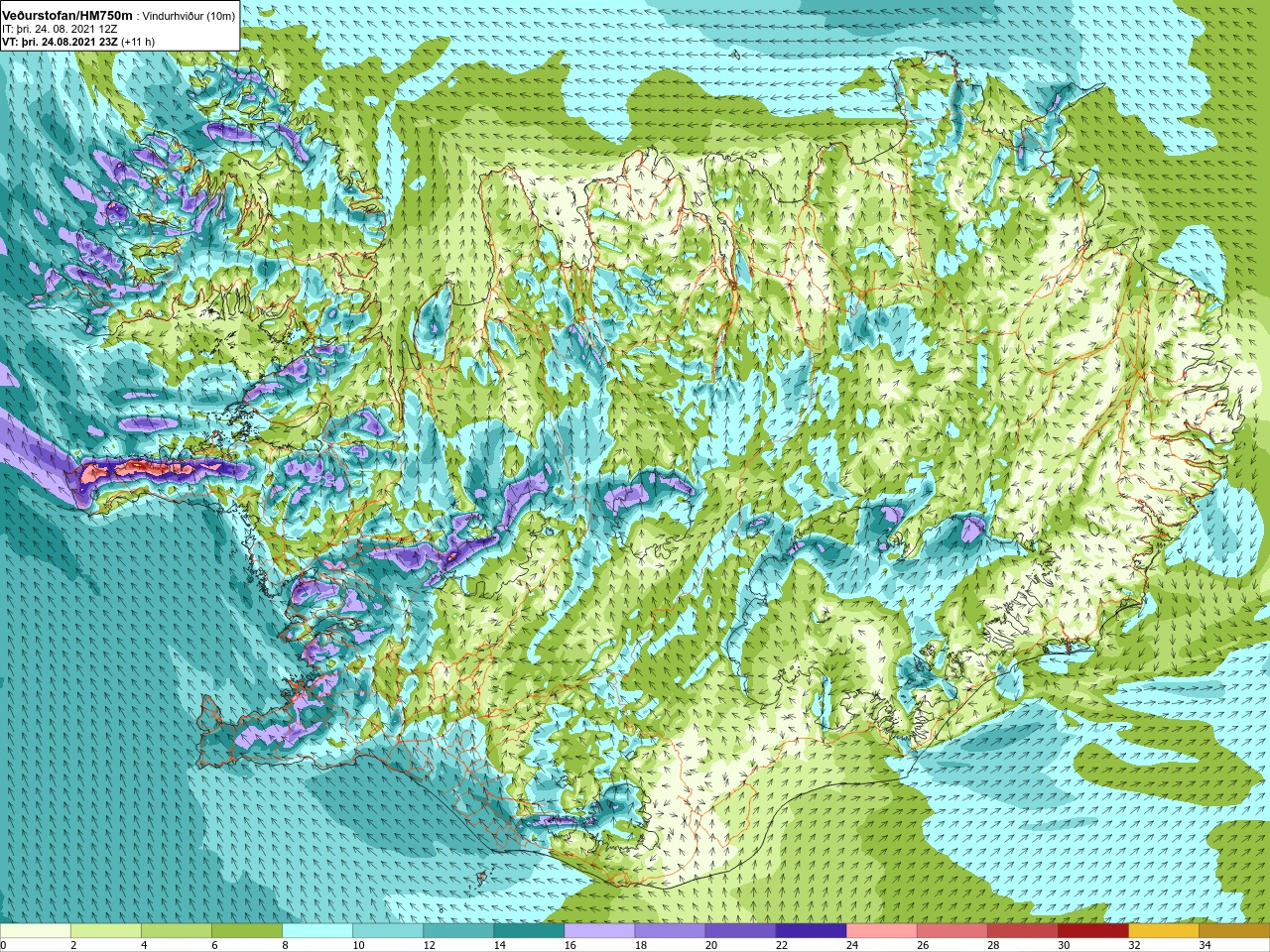Viewport: 1270px width, 952px height.
Task: Click the '10' legend scale label
Action: point(358,945)
